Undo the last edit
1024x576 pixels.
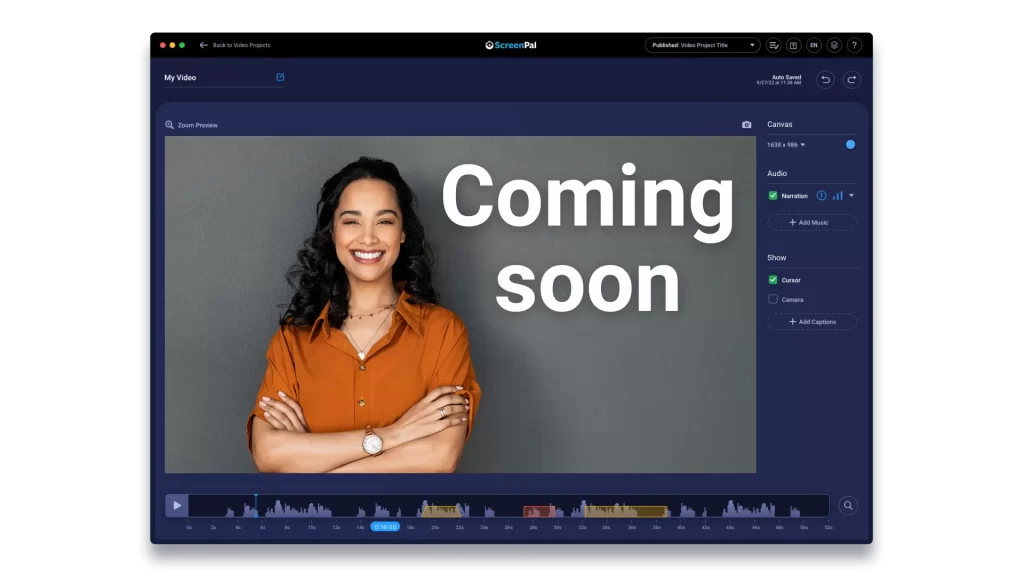(825, 80)
